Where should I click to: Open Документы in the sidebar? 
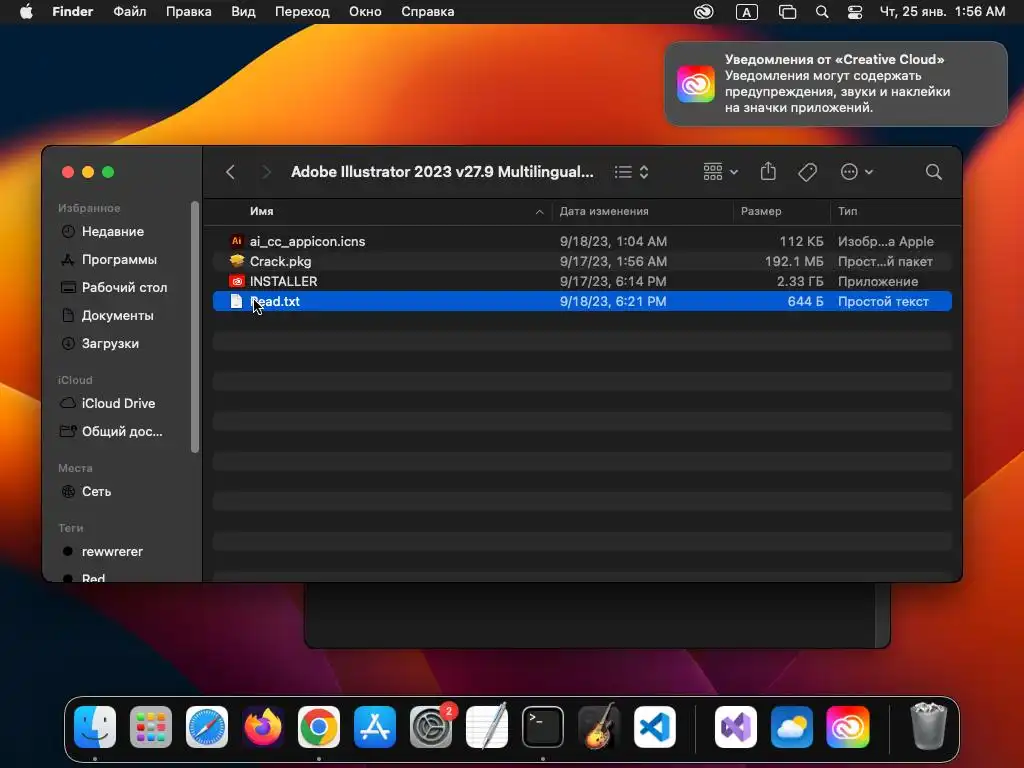coord(118,315)
